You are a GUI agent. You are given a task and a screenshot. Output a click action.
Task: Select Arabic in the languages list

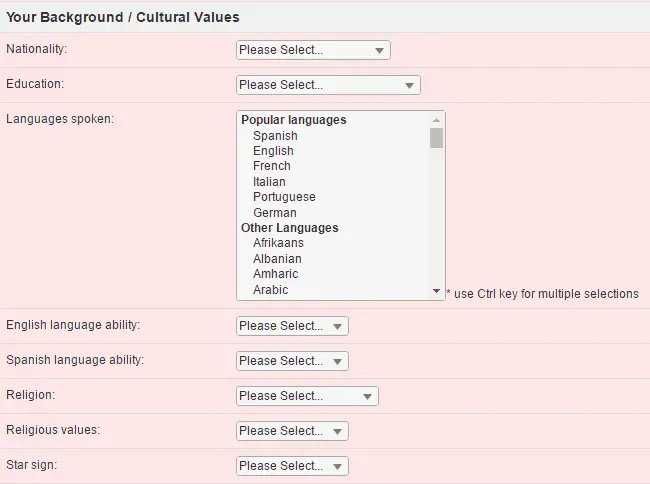(270, 290)
